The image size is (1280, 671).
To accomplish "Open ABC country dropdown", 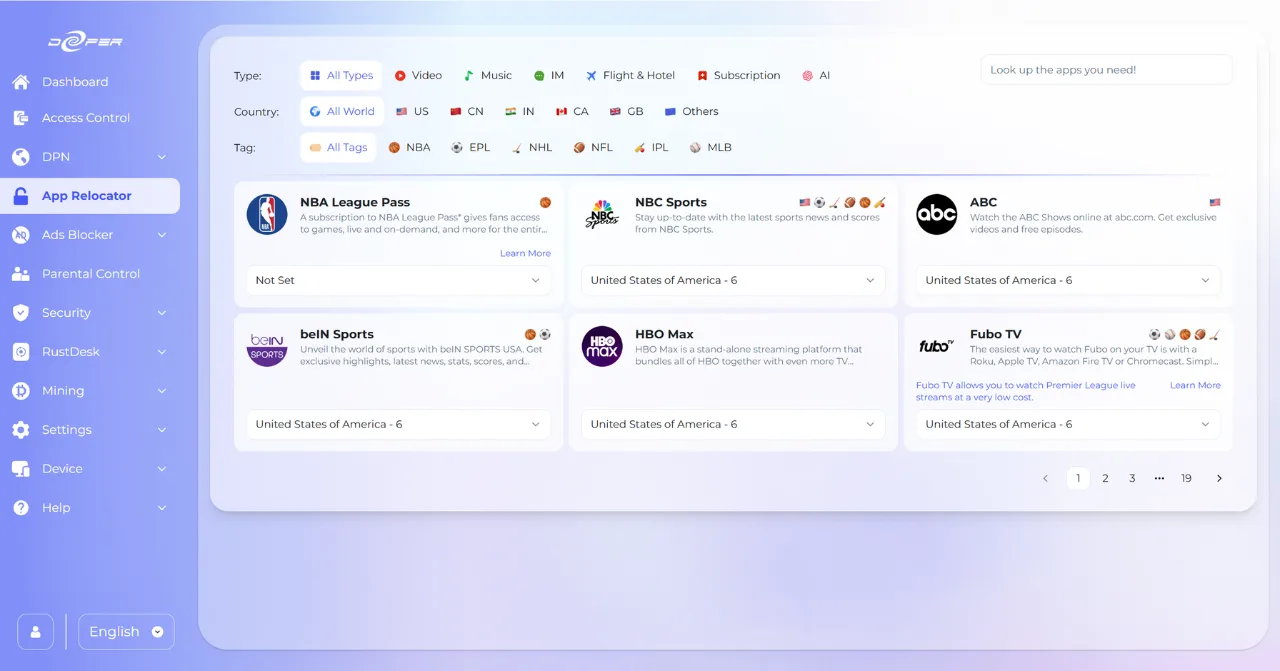I will pos(1068,280).
